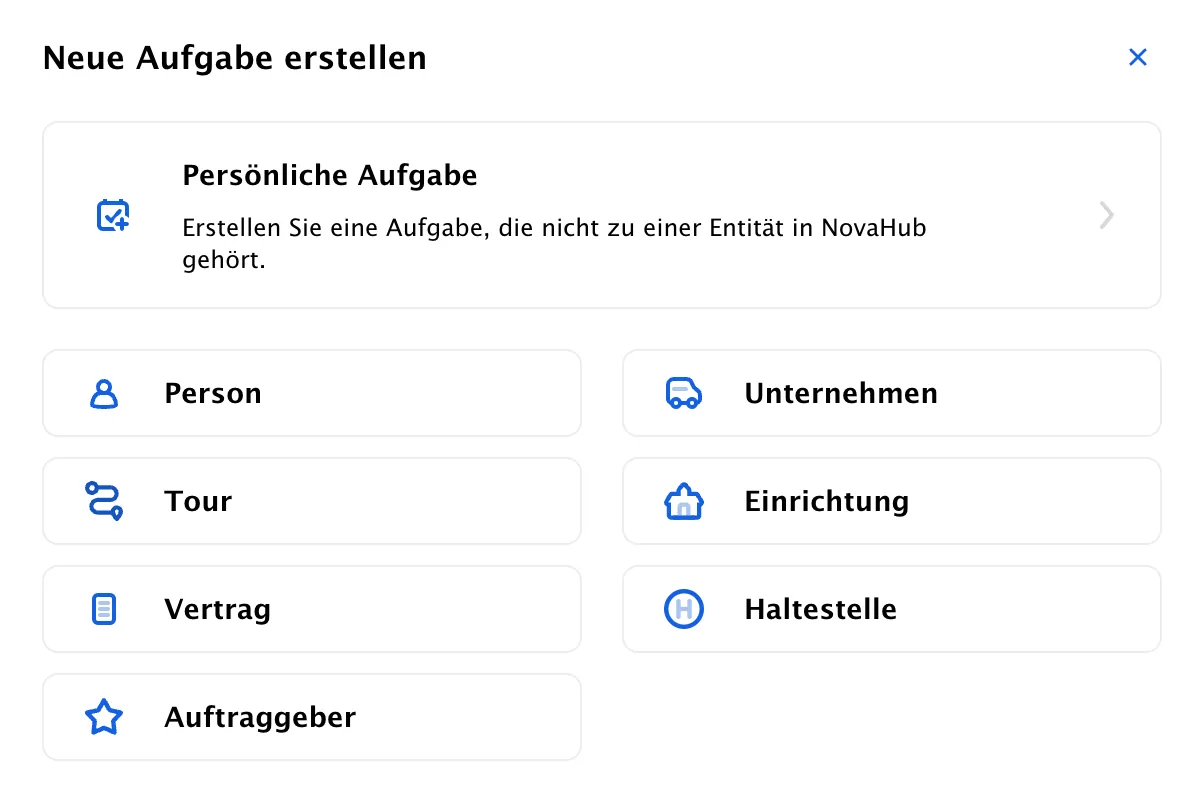Click the Persönliche Aufgabe description text

point(555,245)
